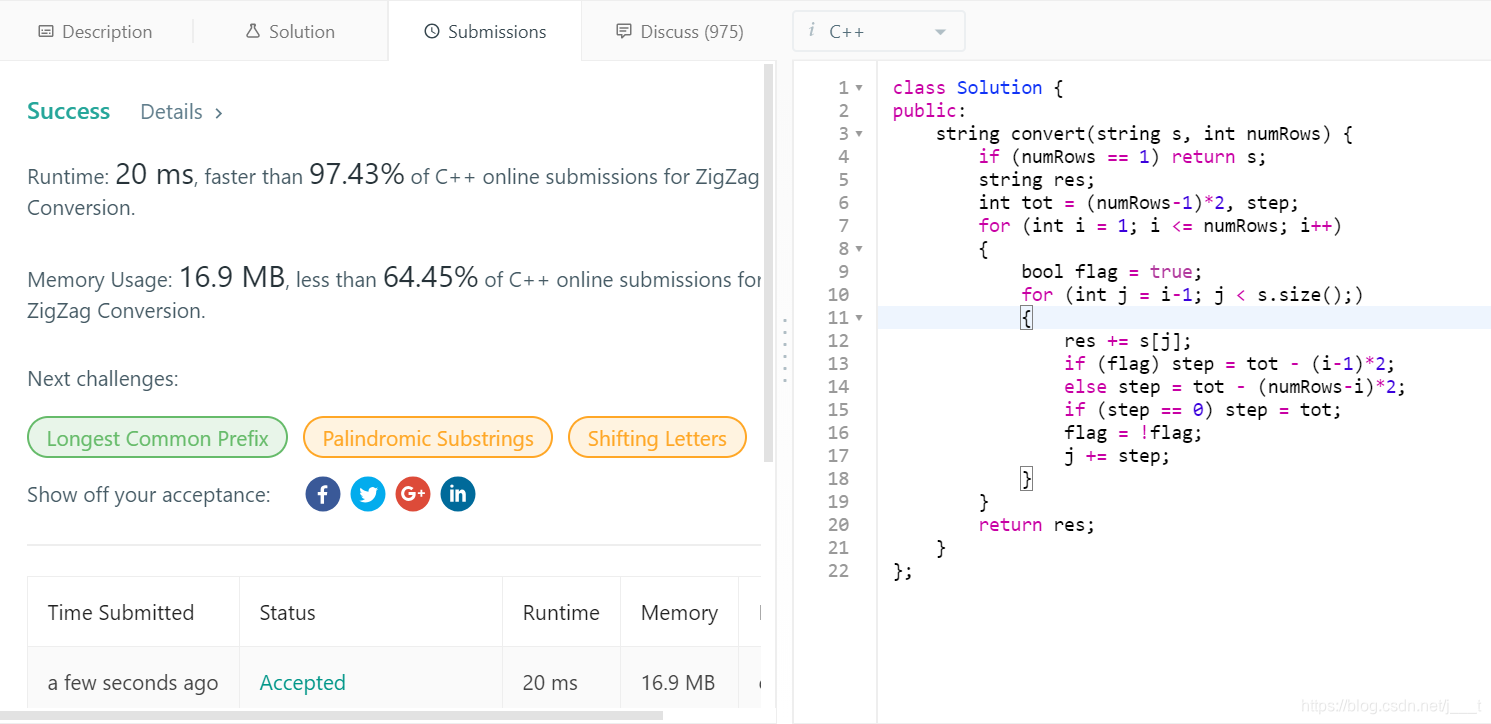
Task: Click the Runtime column header
Action: pos(561,613)
